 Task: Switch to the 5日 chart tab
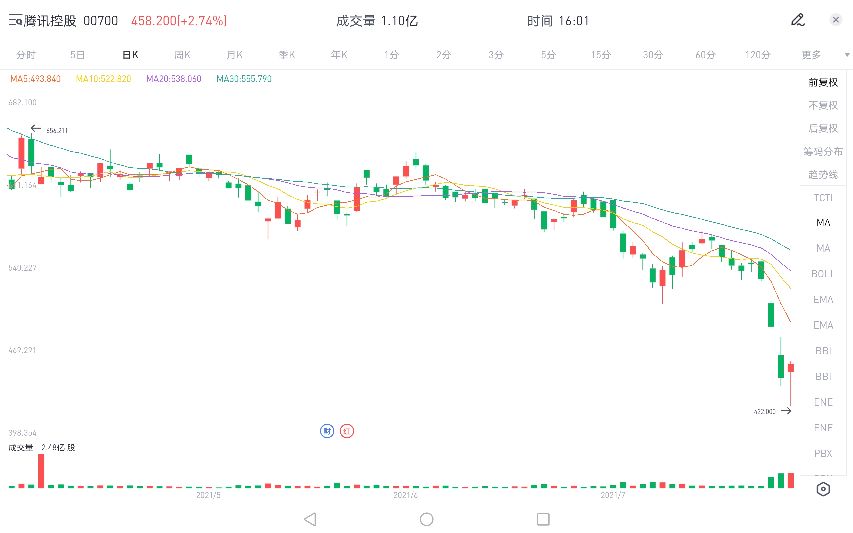(x=77, y=55)
